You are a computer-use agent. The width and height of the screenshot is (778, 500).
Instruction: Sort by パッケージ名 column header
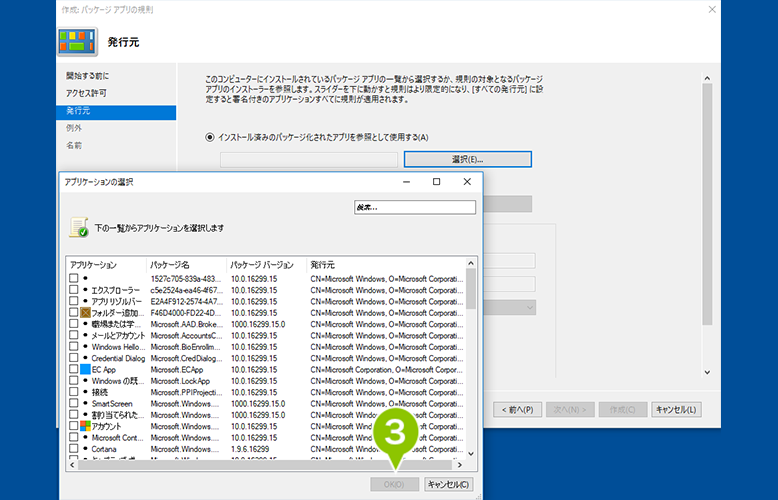click(187, 265)
